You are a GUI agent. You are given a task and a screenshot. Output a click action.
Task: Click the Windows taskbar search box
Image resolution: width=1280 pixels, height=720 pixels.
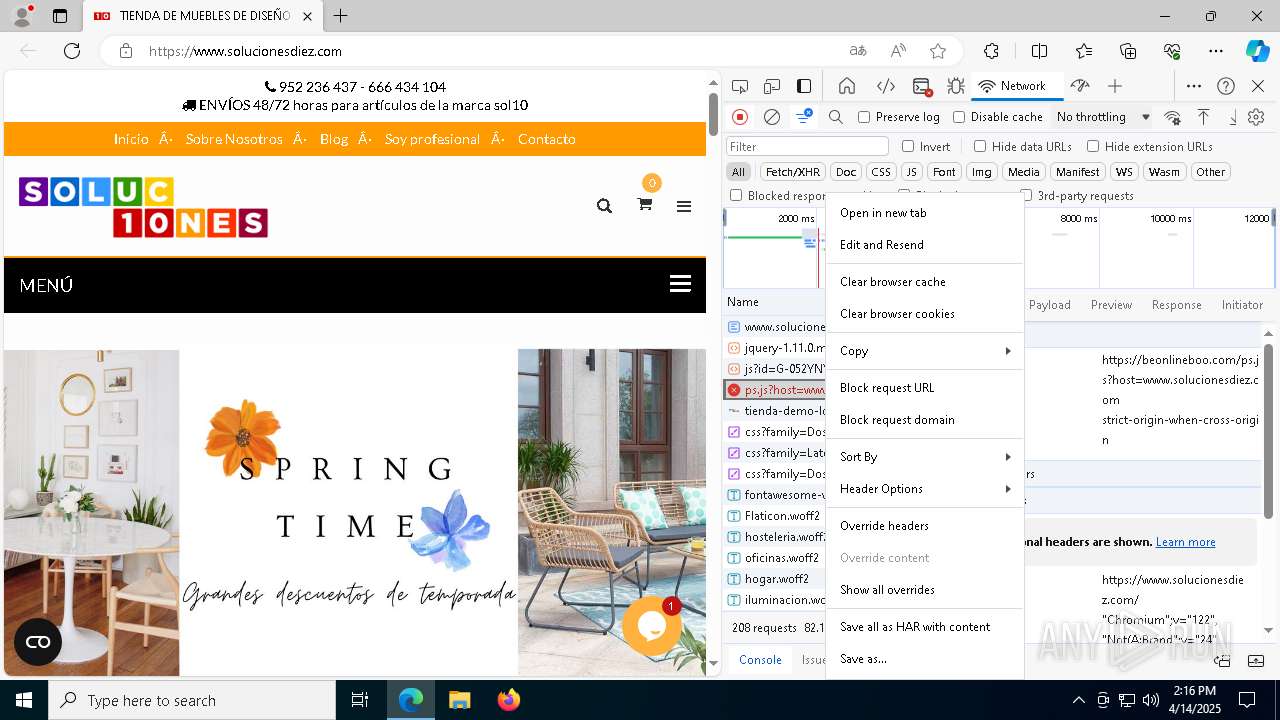(x=192, y=700)
